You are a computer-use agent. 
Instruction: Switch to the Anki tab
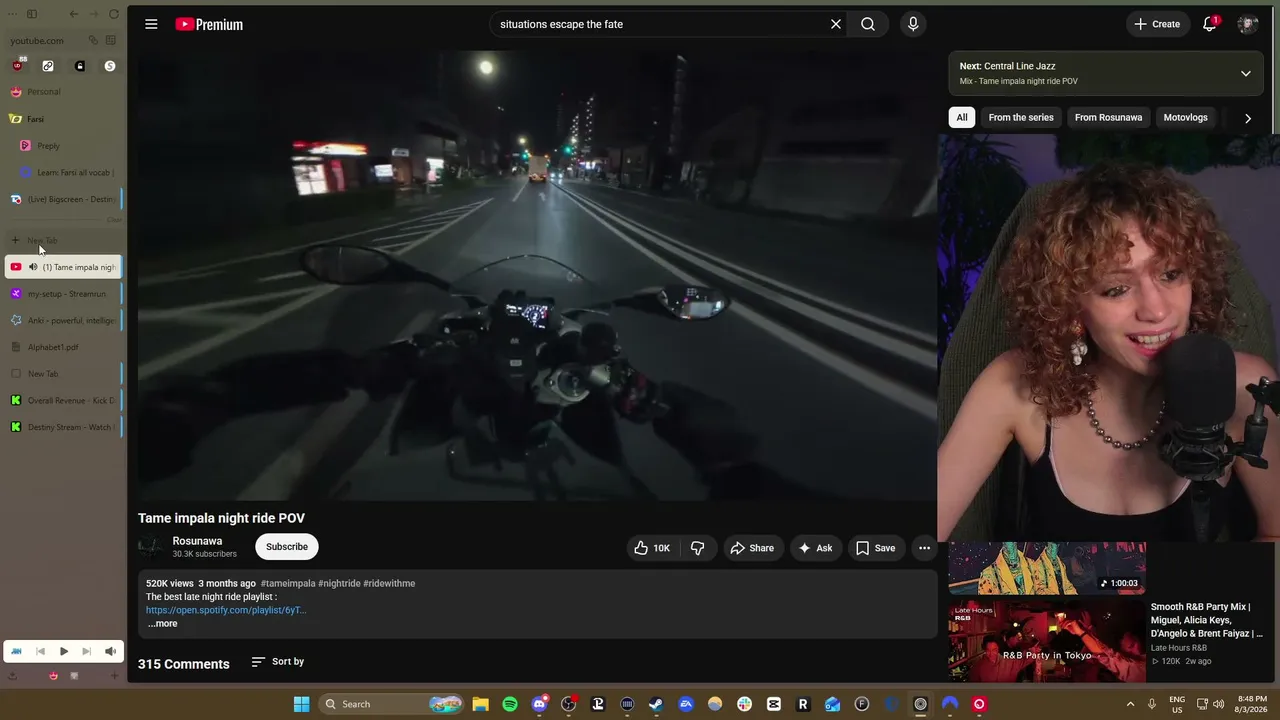pyautogui.click(x=64, y=321)
